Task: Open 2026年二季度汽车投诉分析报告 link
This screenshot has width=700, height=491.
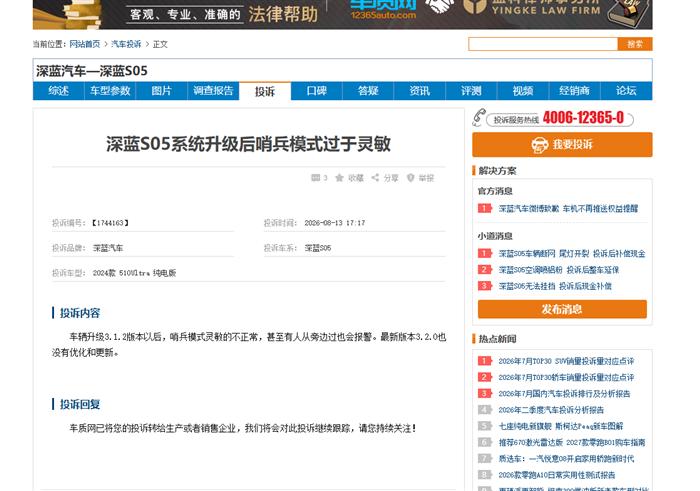Action: coord(551,410)
